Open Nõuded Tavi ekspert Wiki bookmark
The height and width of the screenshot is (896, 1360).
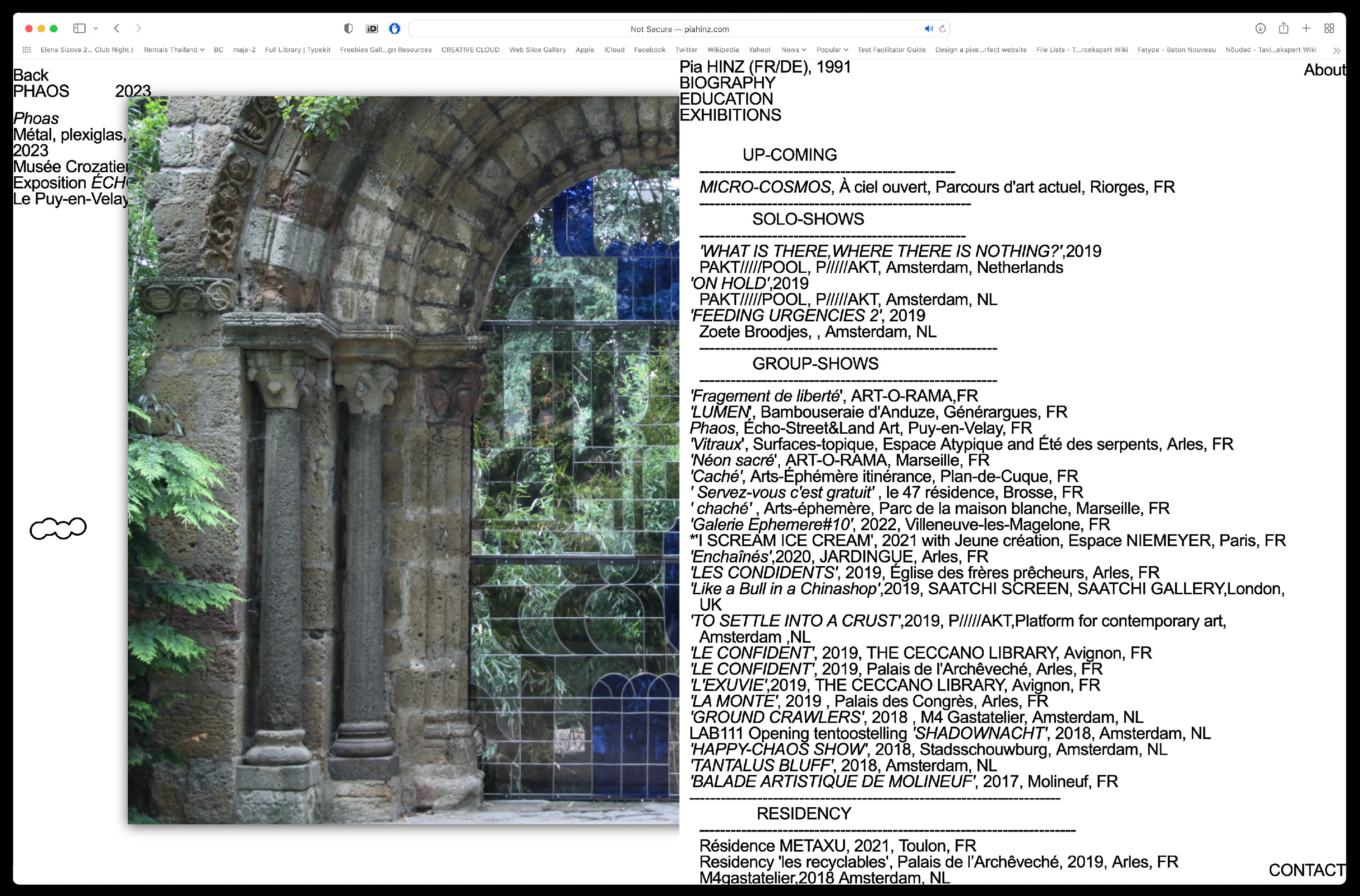1271,50
